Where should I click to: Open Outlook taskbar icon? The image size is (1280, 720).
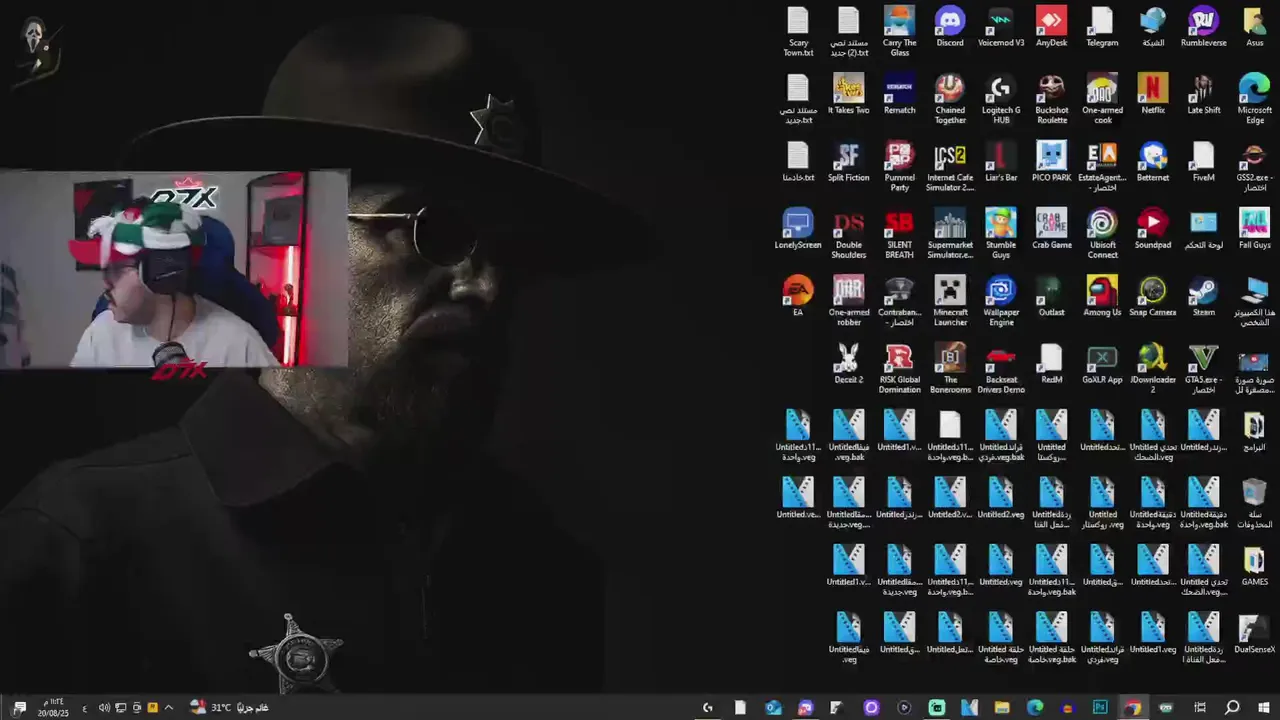(x=773, y=707)
